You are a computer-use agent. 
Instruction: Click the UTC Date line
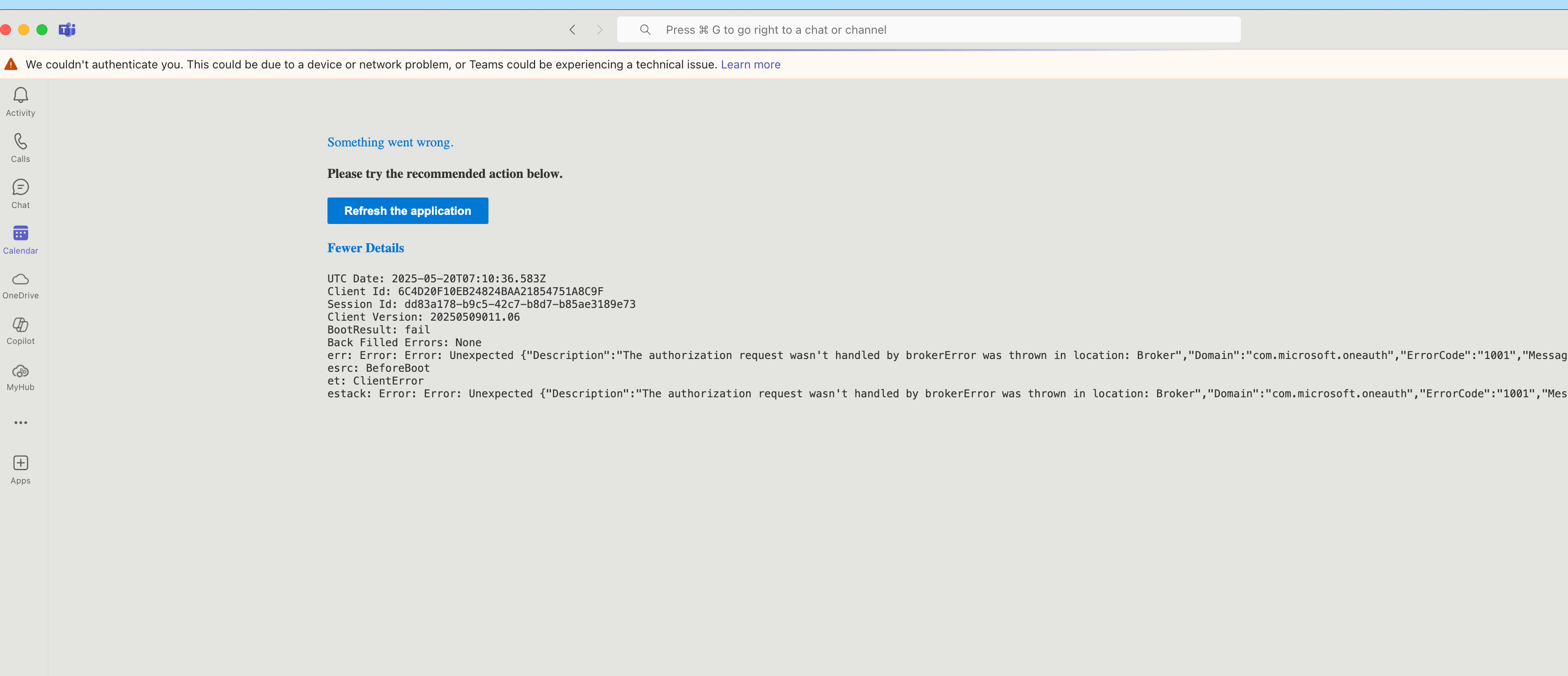pos(436,279)
